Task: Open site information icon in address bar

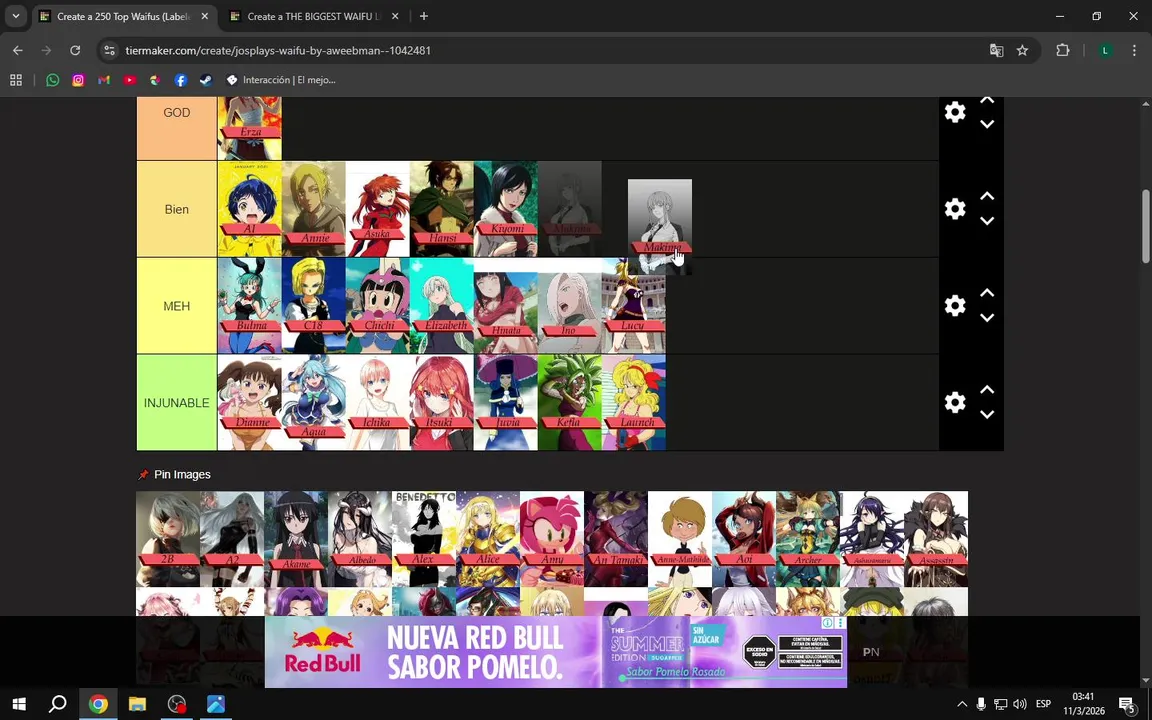Action: [109, 51]
